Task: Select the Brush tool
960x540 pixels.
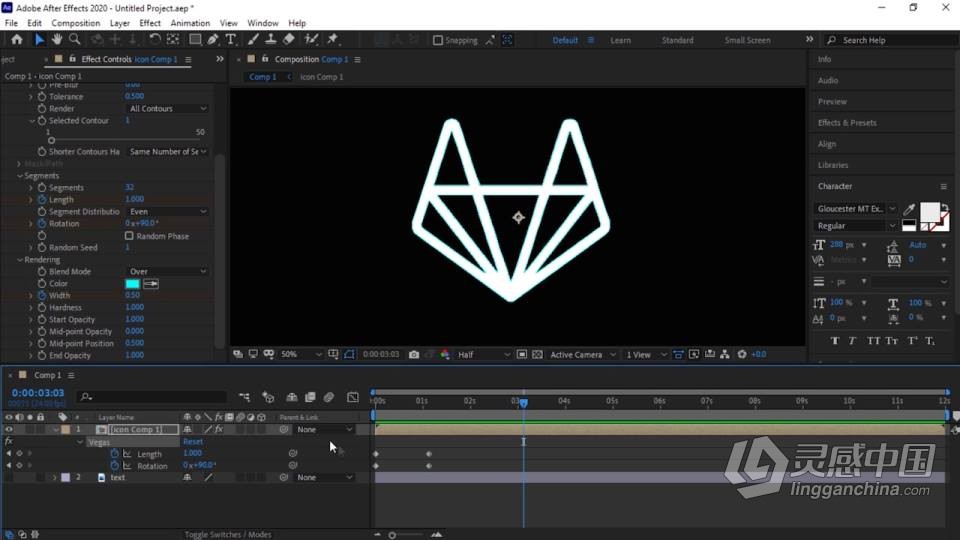Action: (x=253, y=40)
